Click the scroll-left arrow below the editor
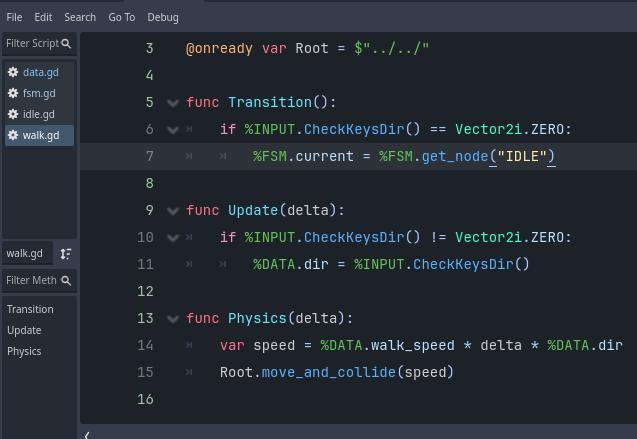The image size is (637, 439). tap(87, 435)
